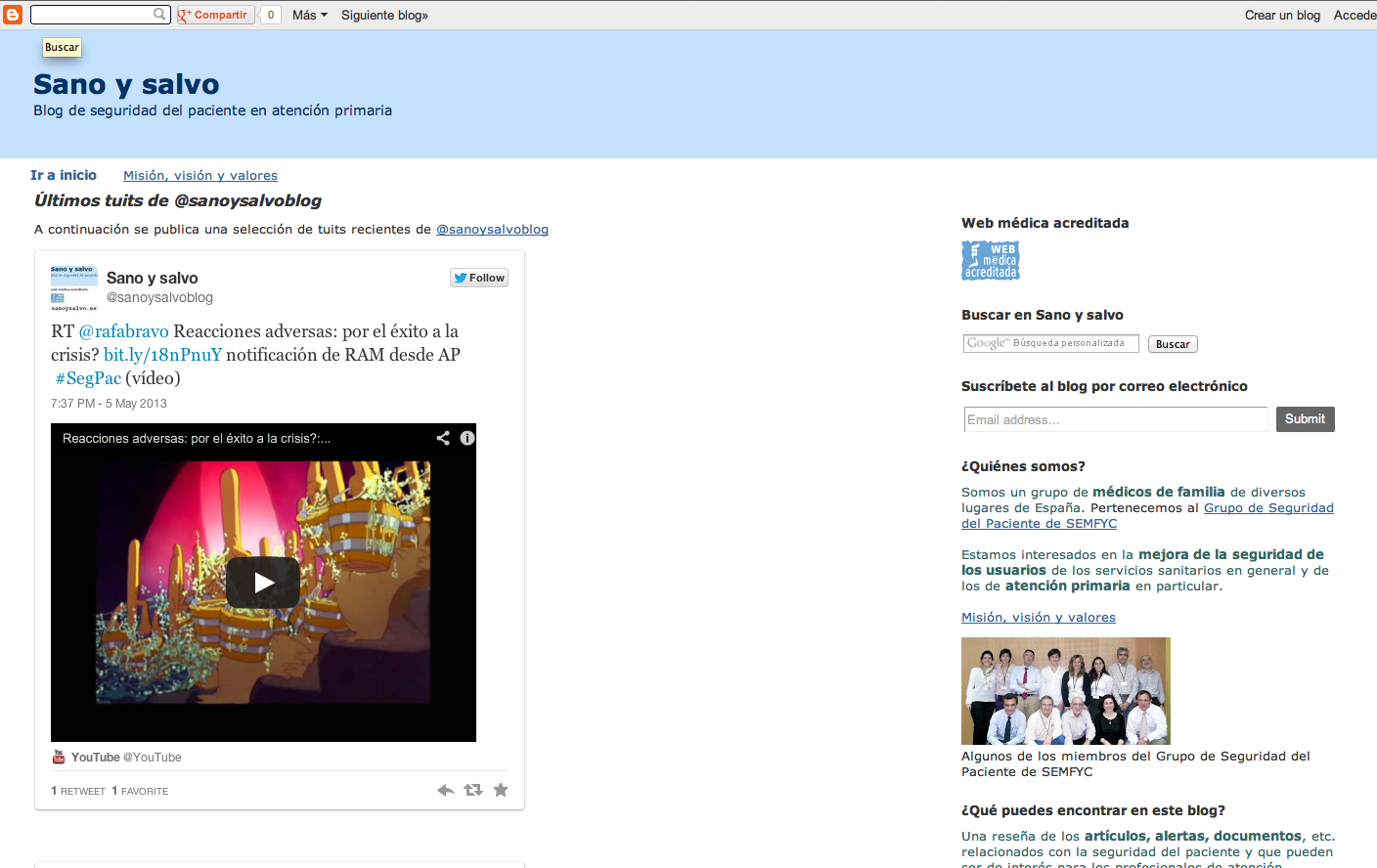The height and width of the screenshot is (868, 1377).
Task: Click the Grupo de Seguridad SEMFYC photo
Action: (1065, 691)
